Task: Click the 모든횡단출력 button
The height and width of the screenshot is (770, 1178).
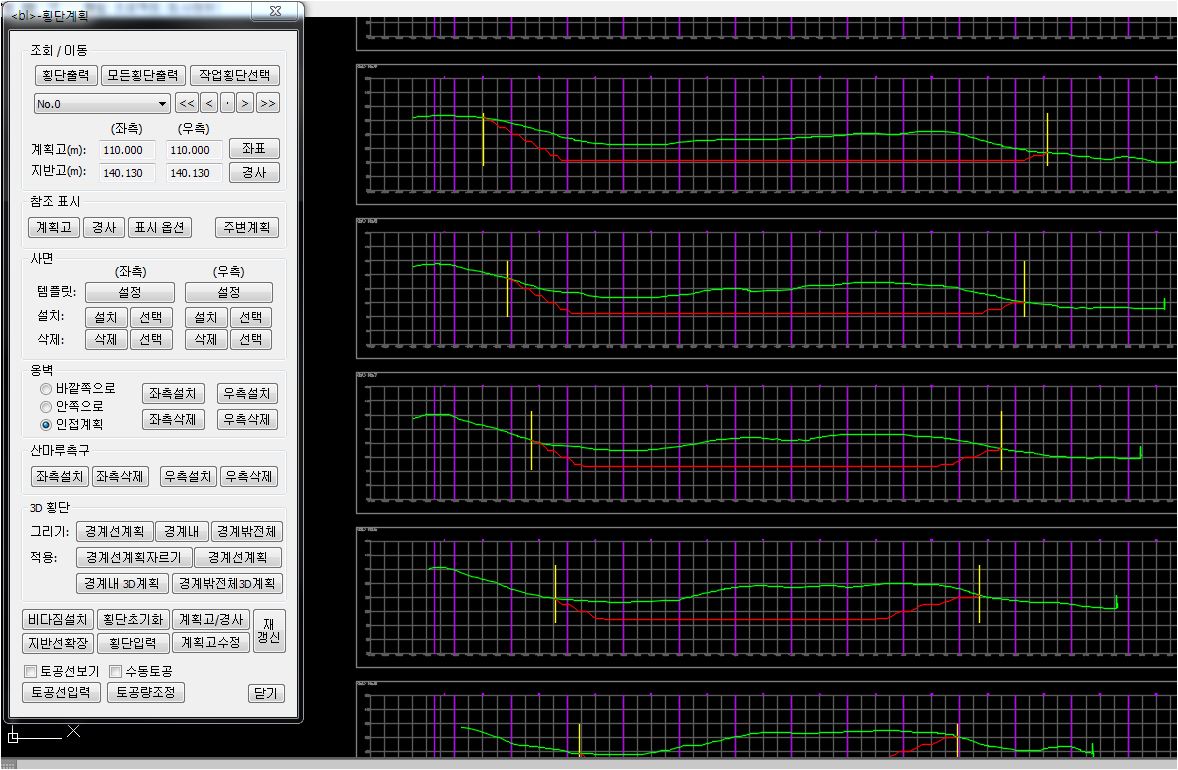Action: click(x=143, y=75)
